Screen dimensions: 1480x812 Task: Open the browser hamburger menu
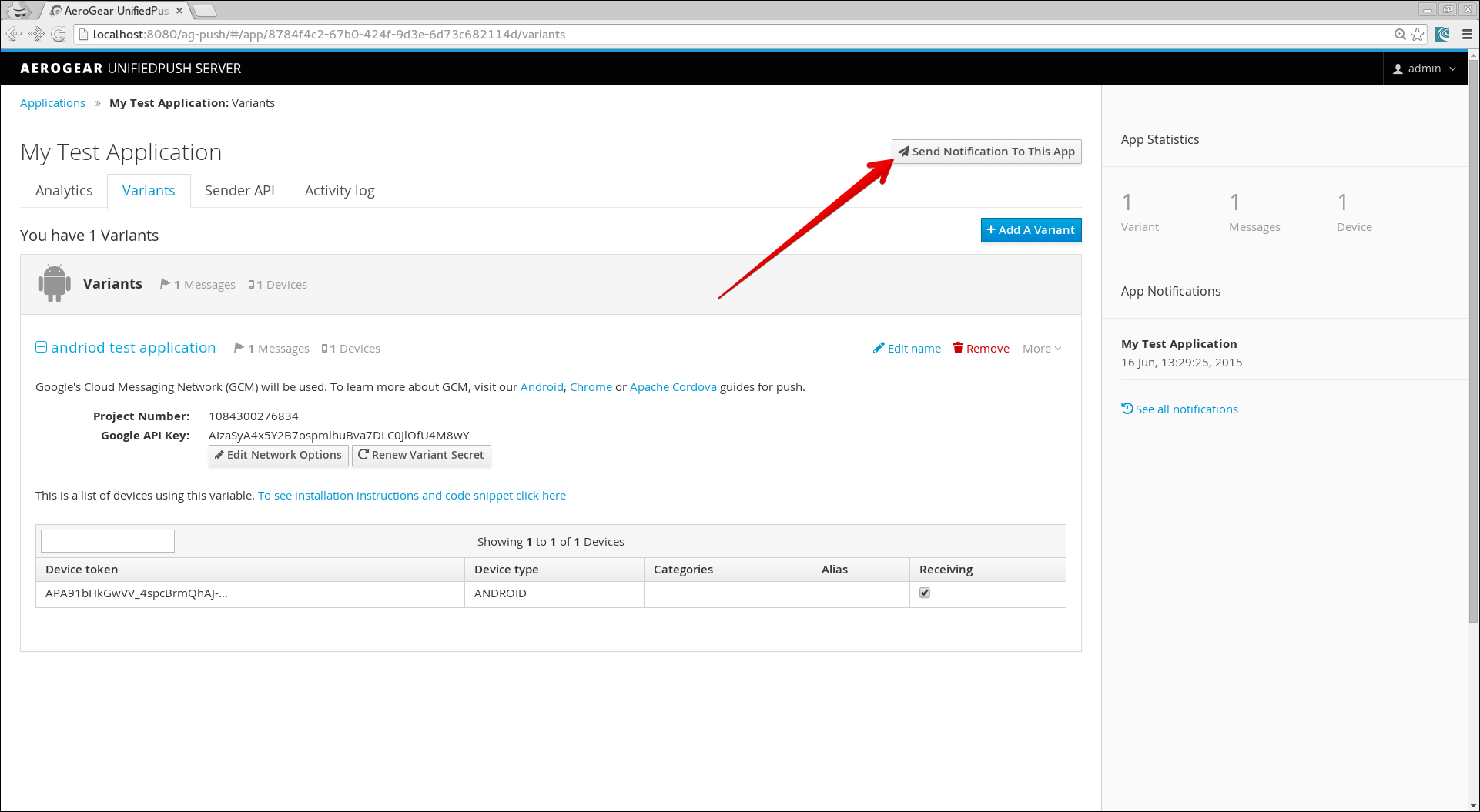(x=1467, y=34)
